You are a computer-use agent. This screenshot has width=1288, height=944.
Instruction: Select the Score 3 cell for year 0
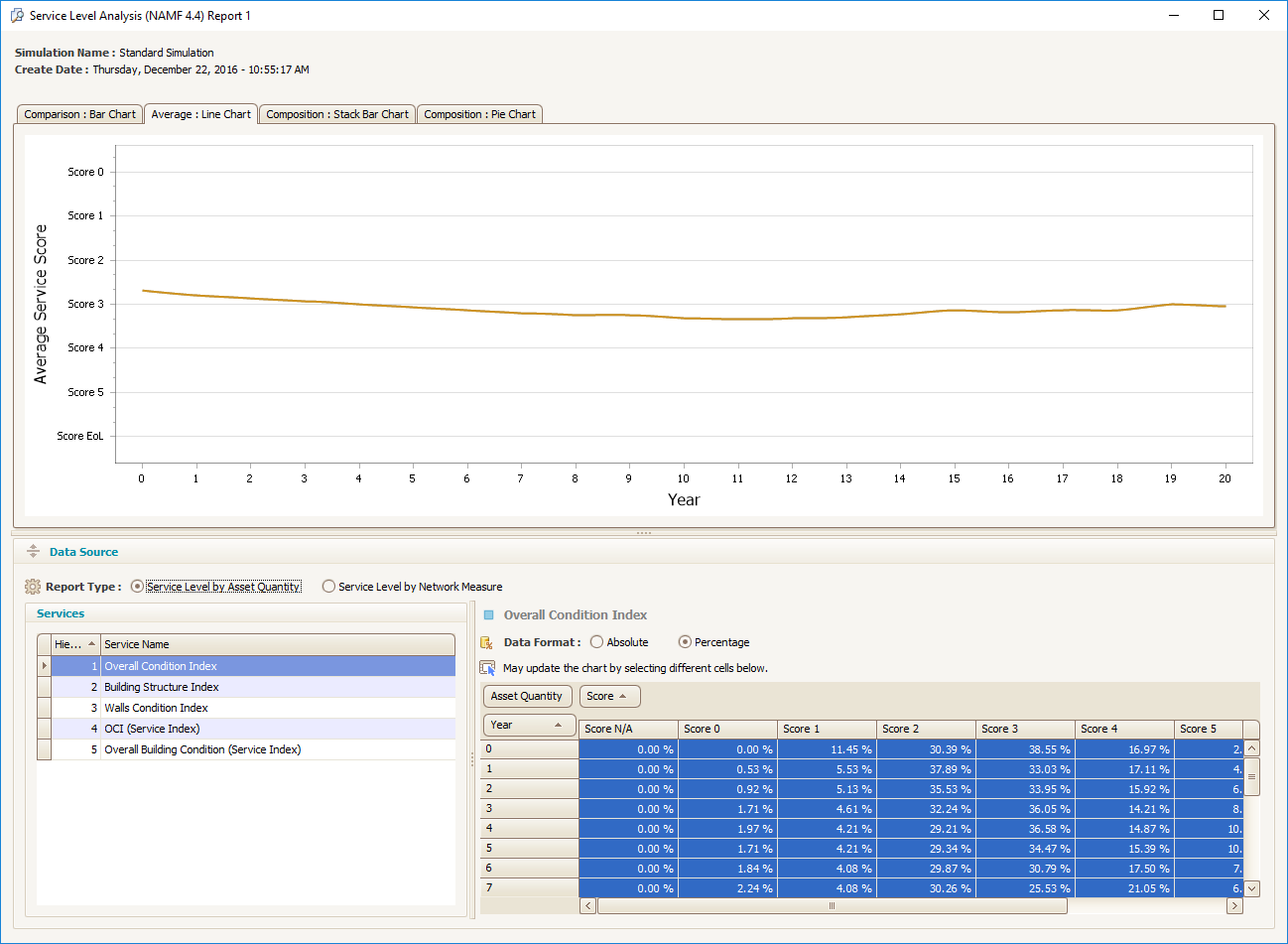[x=1024, y=749]
